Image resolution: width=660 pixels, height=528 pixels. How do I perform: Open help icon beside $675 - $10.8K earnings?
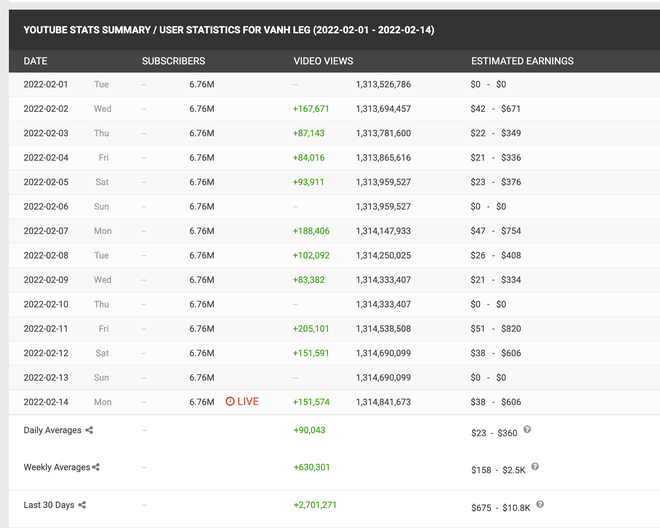pyautogui.click(x=540, y=504)
